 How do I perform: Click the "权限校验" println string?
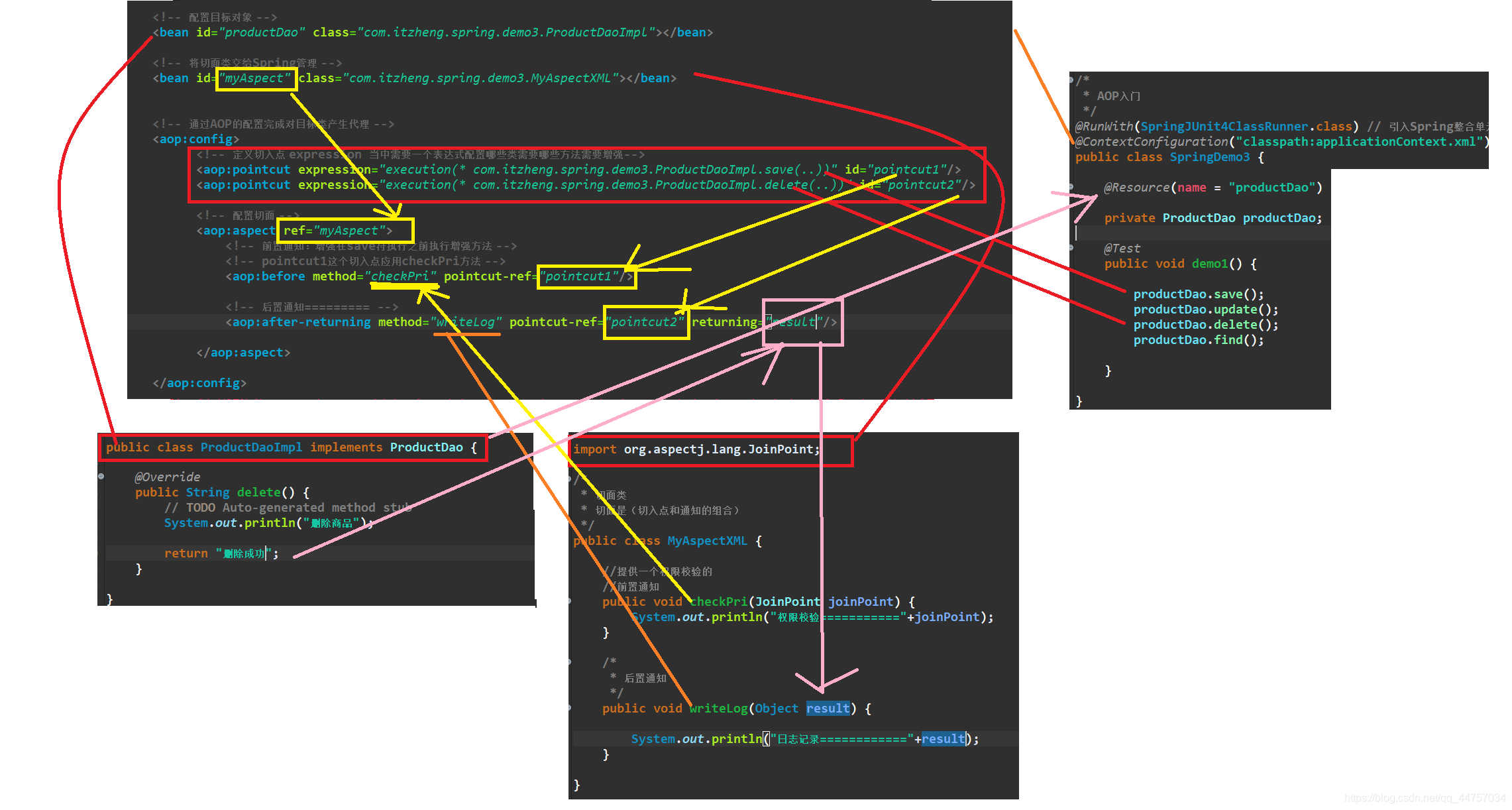(838, 617)
